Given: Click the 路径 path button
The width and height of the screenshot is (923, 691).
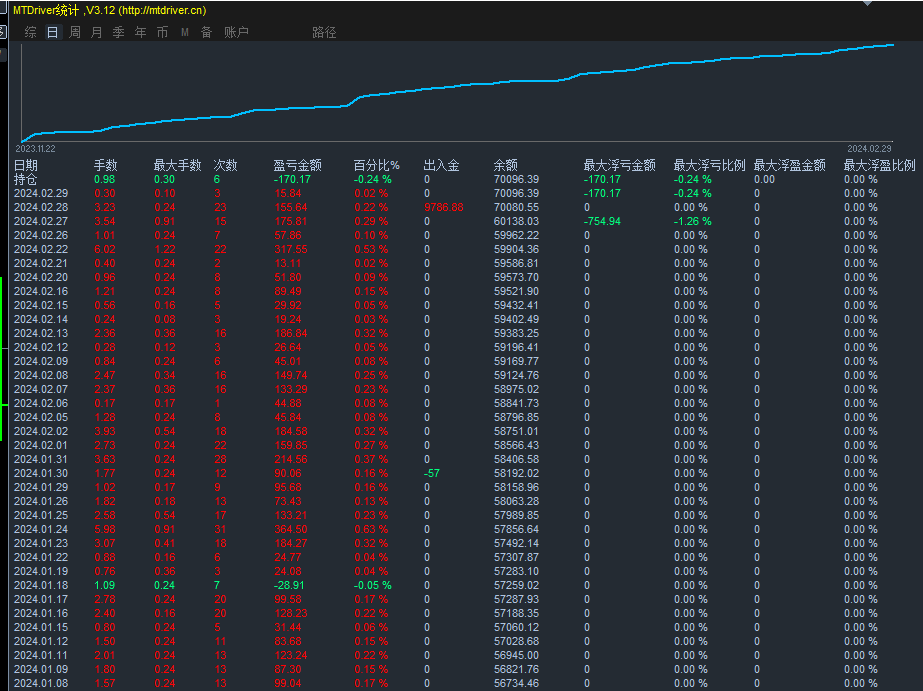Looking at the screenshot, I should point(324,32).
